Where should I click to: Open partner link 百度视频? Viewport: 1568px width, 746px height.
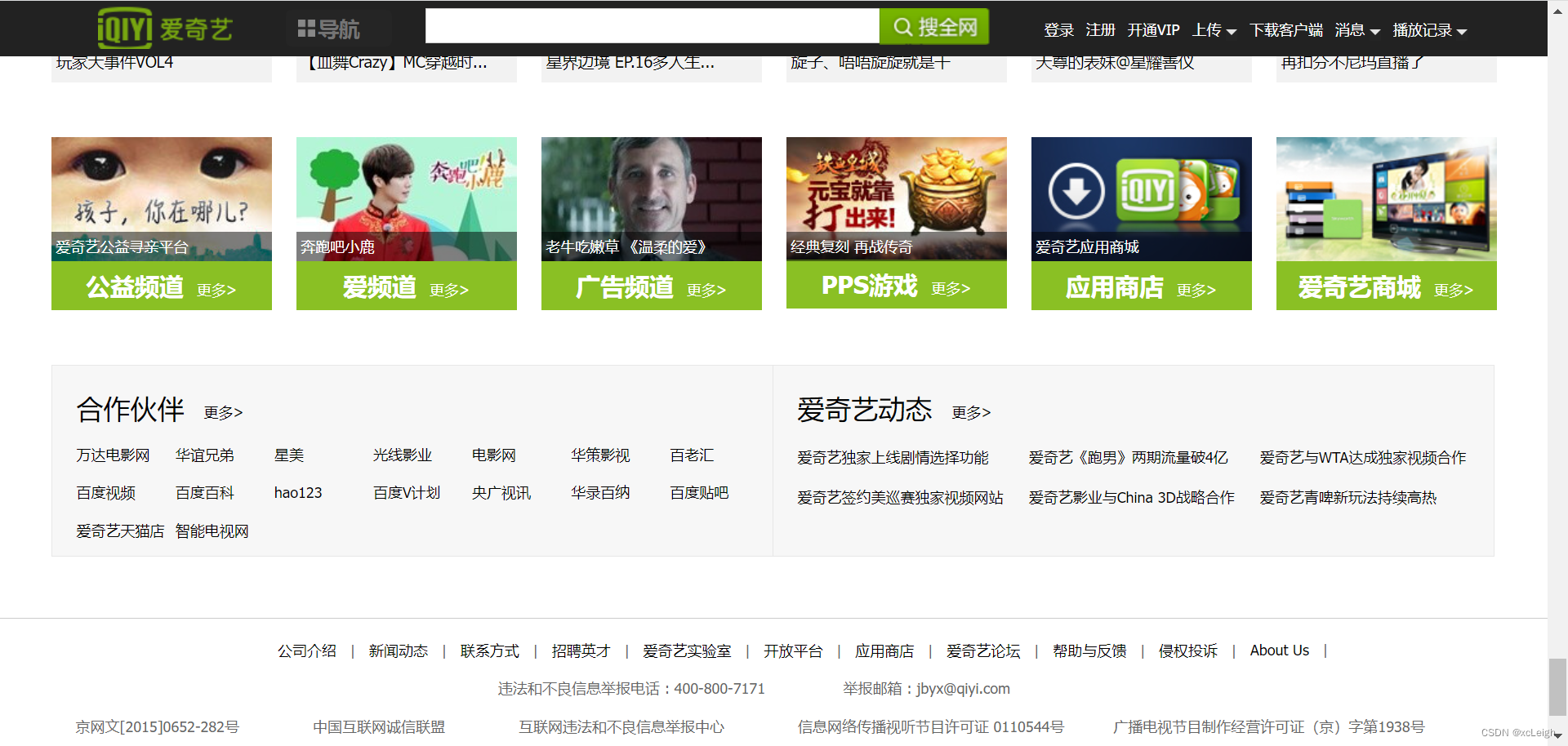[x=106, y=493]
